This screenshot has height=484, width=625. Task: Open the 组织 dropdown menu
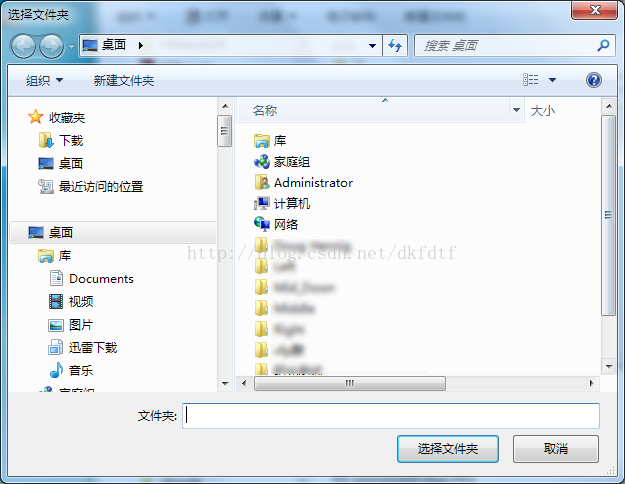click(44, 81)
